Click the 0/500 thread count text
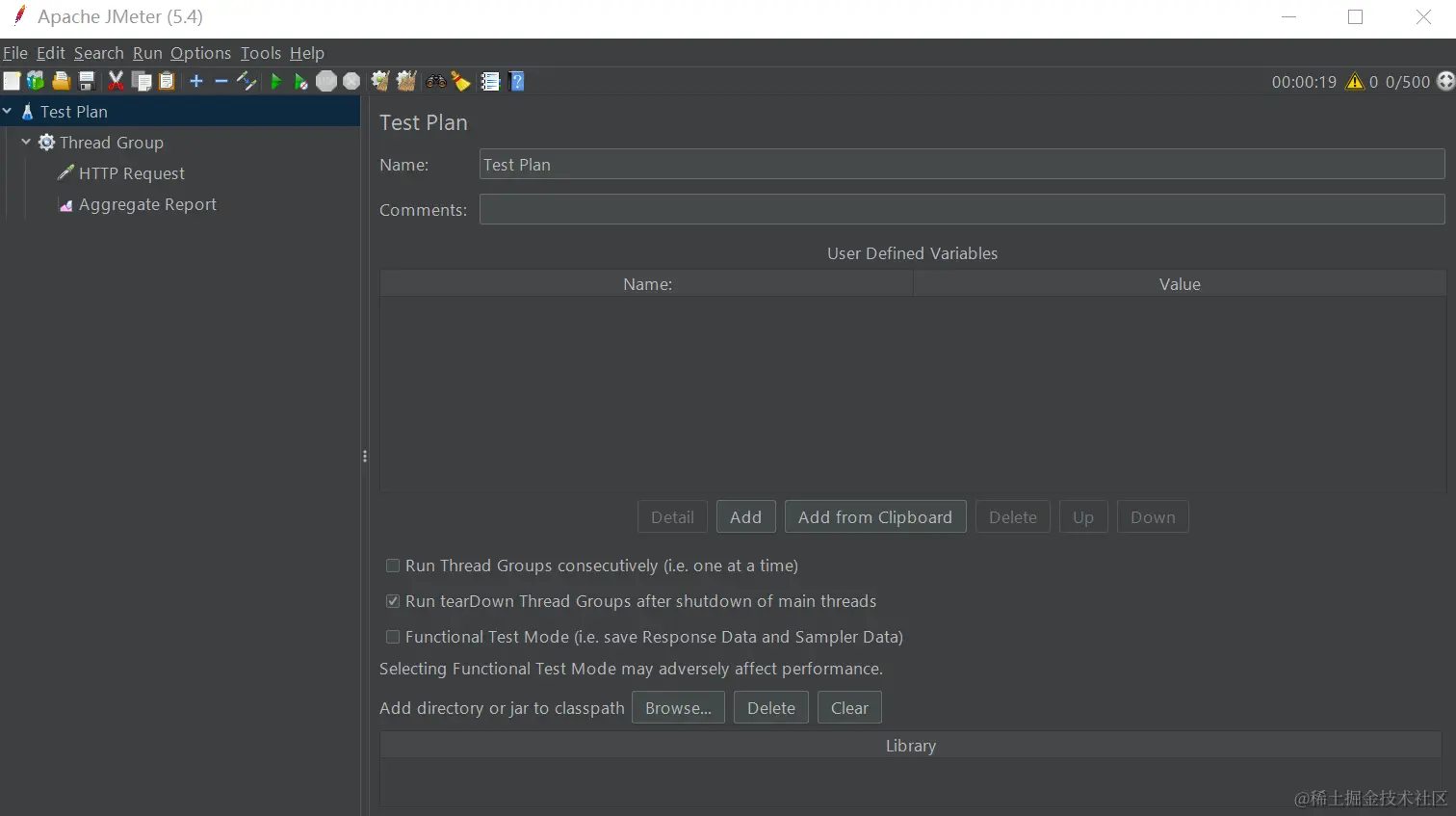 [x=1408, y=82]
